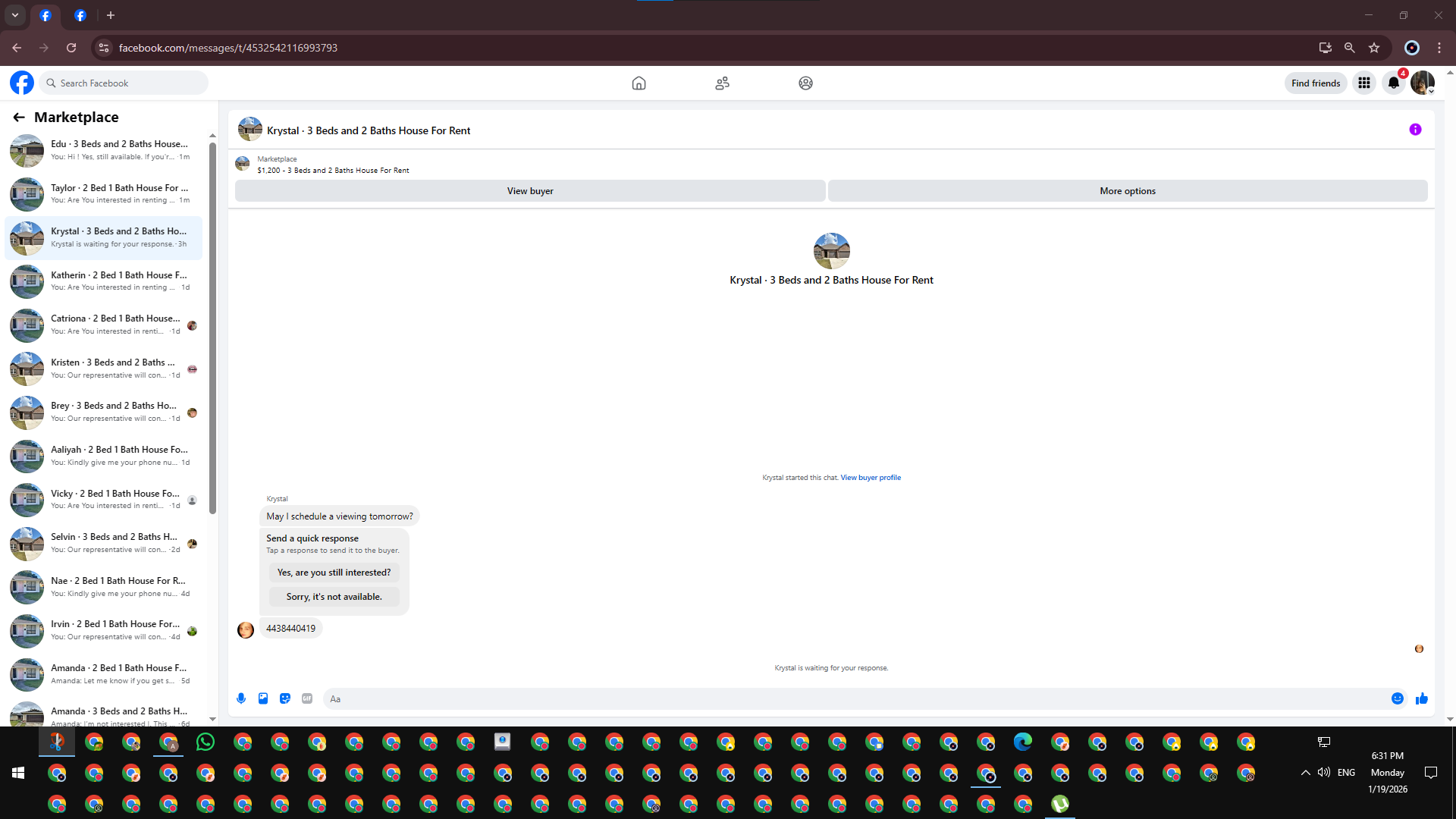Attach a photo using image icon
The width and height of the screenshot is (1456, 819).
click(263, 698)
